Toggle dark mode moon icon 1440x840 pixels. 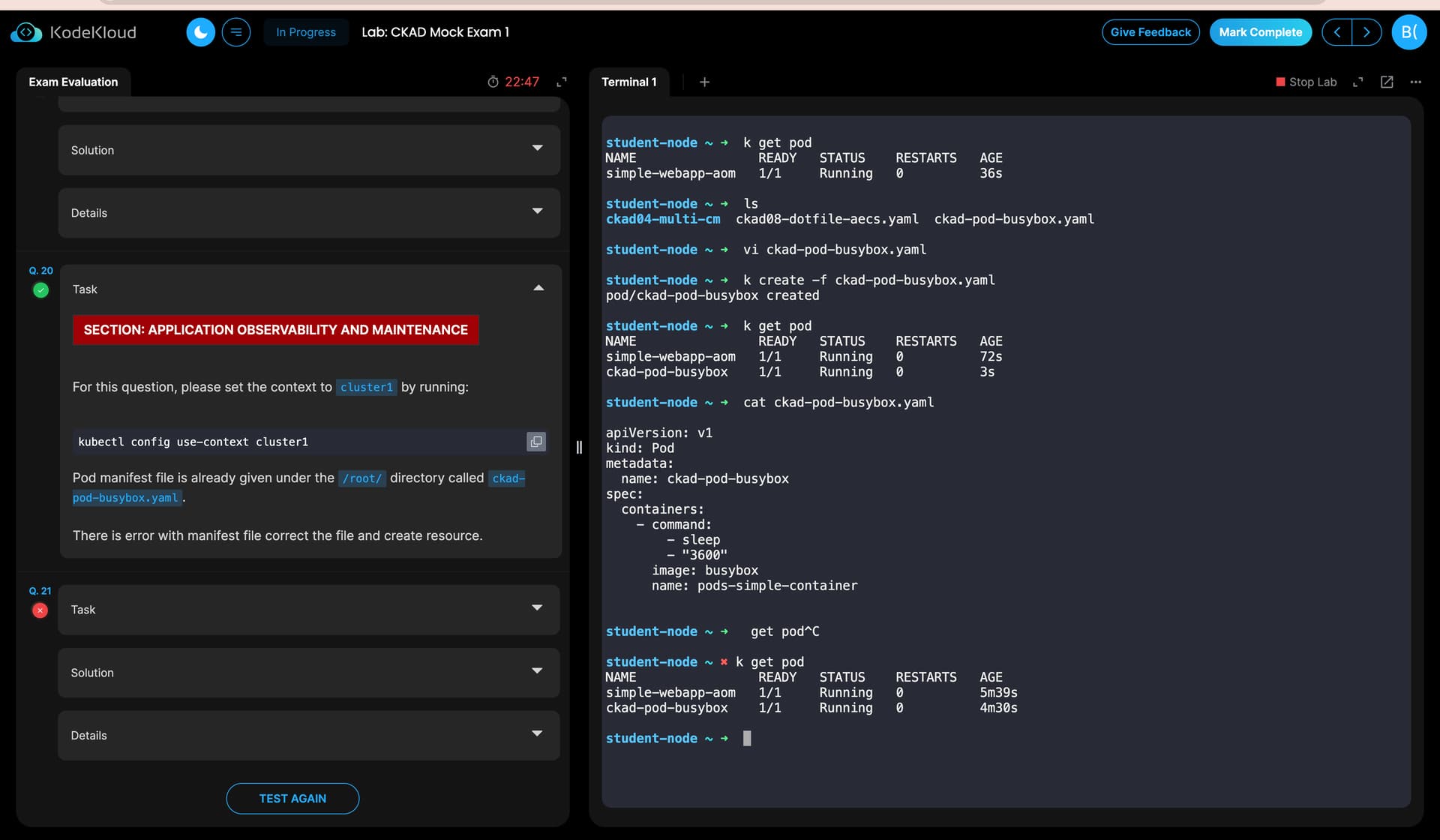point(200,32)
